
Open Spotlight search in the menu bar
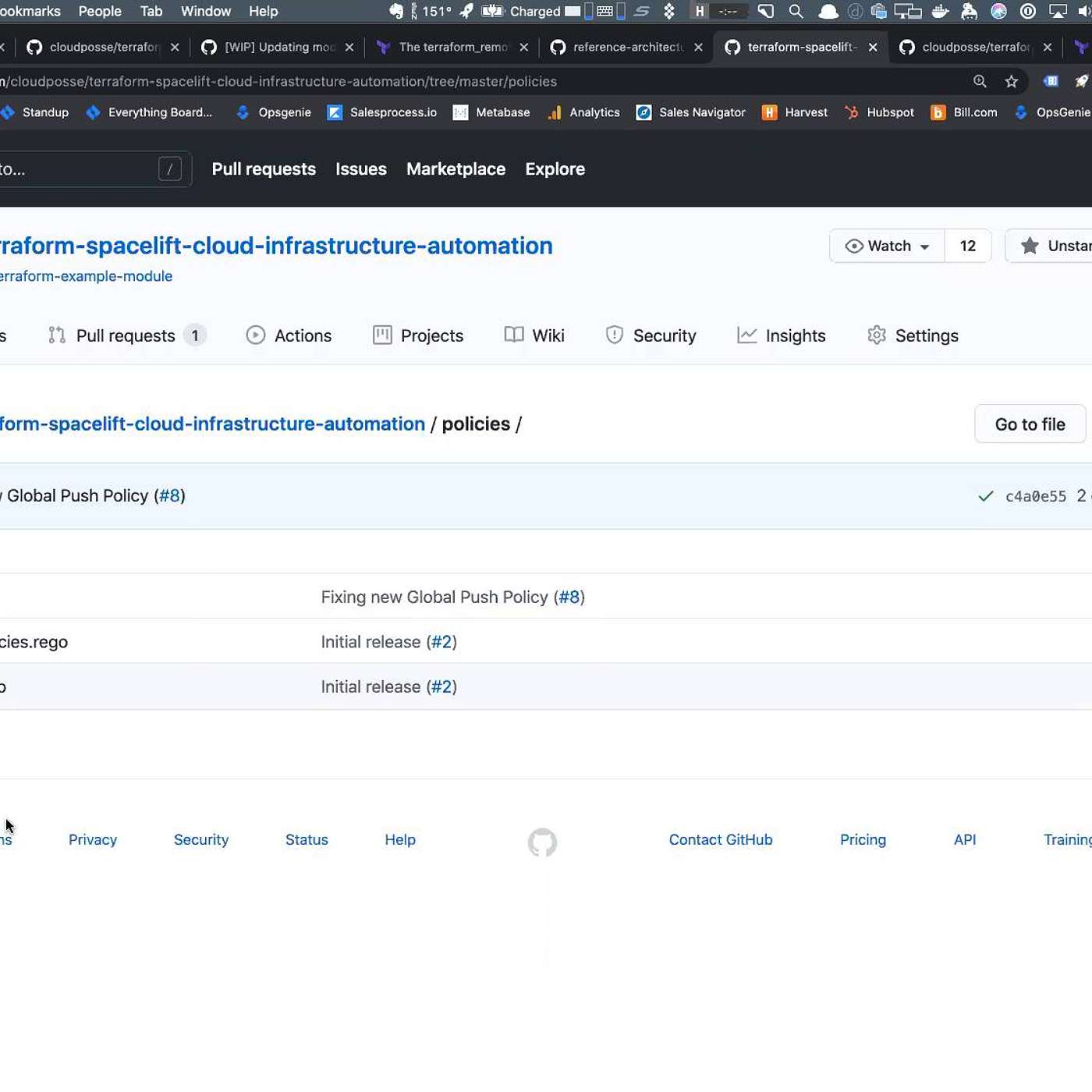pos(796,11)
